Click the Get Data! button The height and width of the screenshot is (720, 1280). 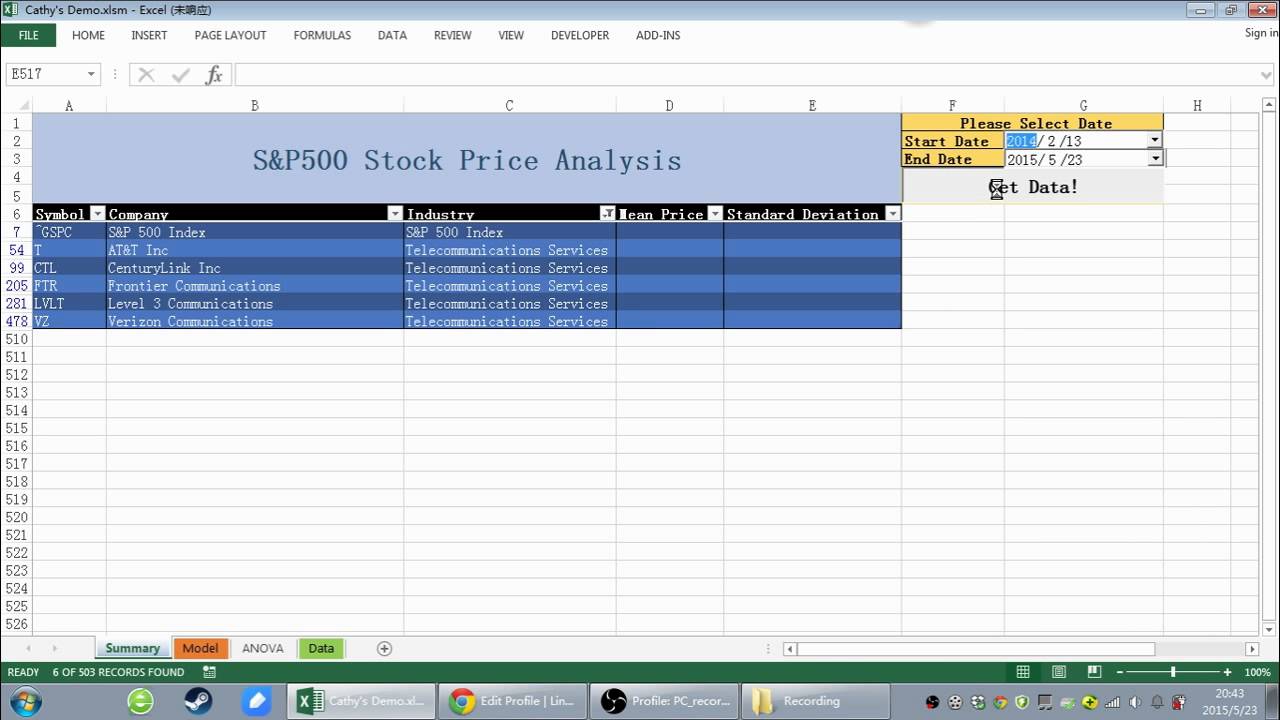(x=1033, y=187)
